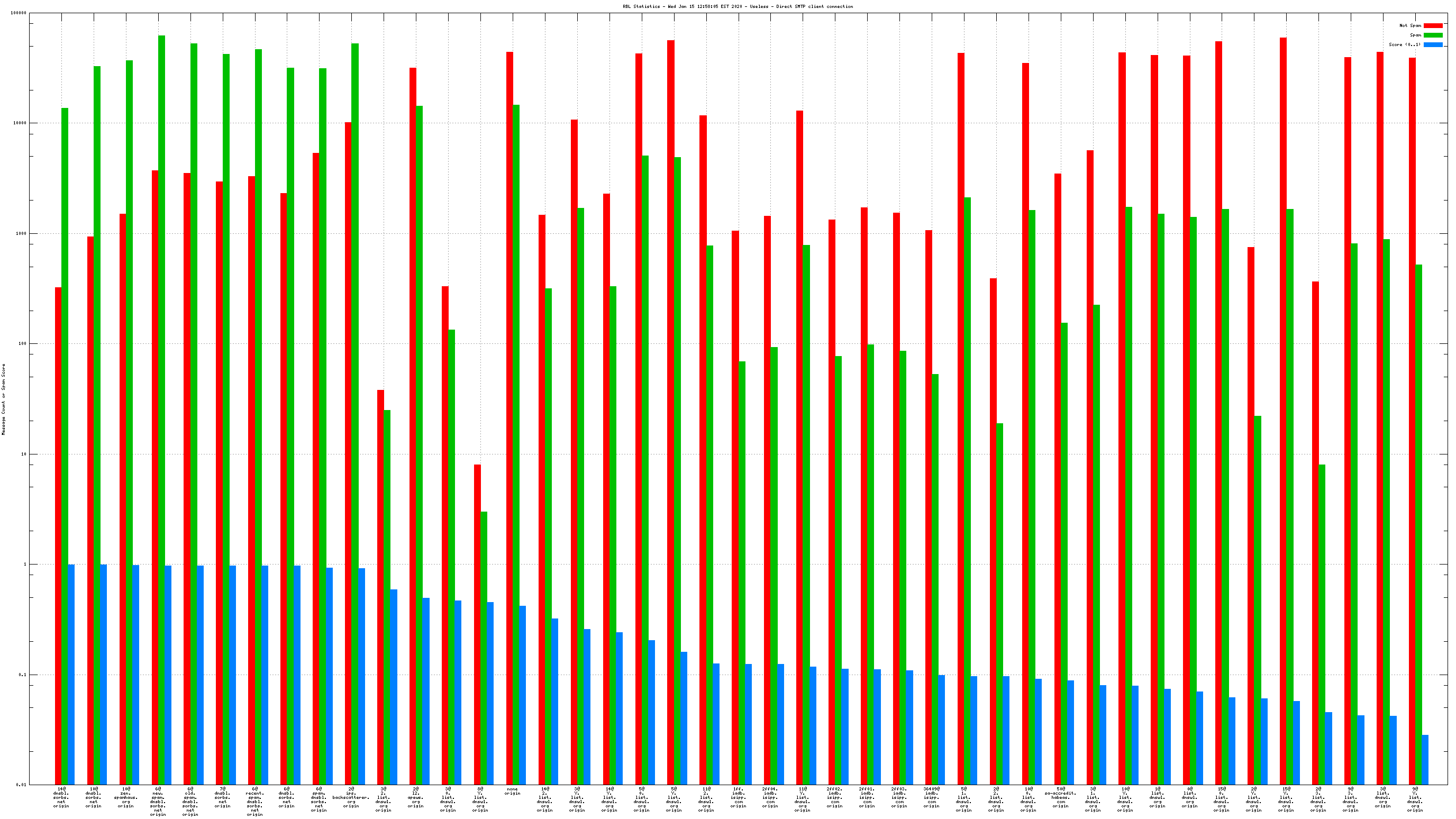This screenshot has height=819, width=1456.
Task: Click the new.spam.dnsbl.sorbs.net x-axis label
Action: [158, 801]
